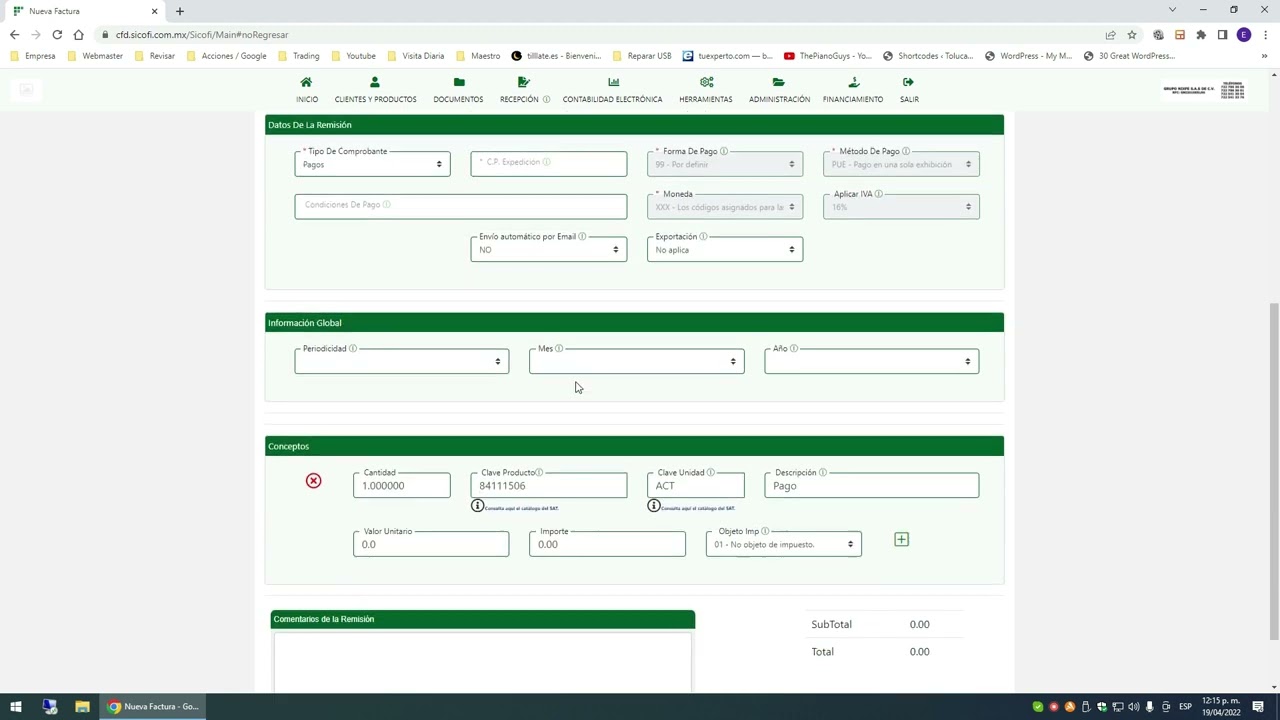
Task: Click the Clave Producto field
Action: click(548, 486)
